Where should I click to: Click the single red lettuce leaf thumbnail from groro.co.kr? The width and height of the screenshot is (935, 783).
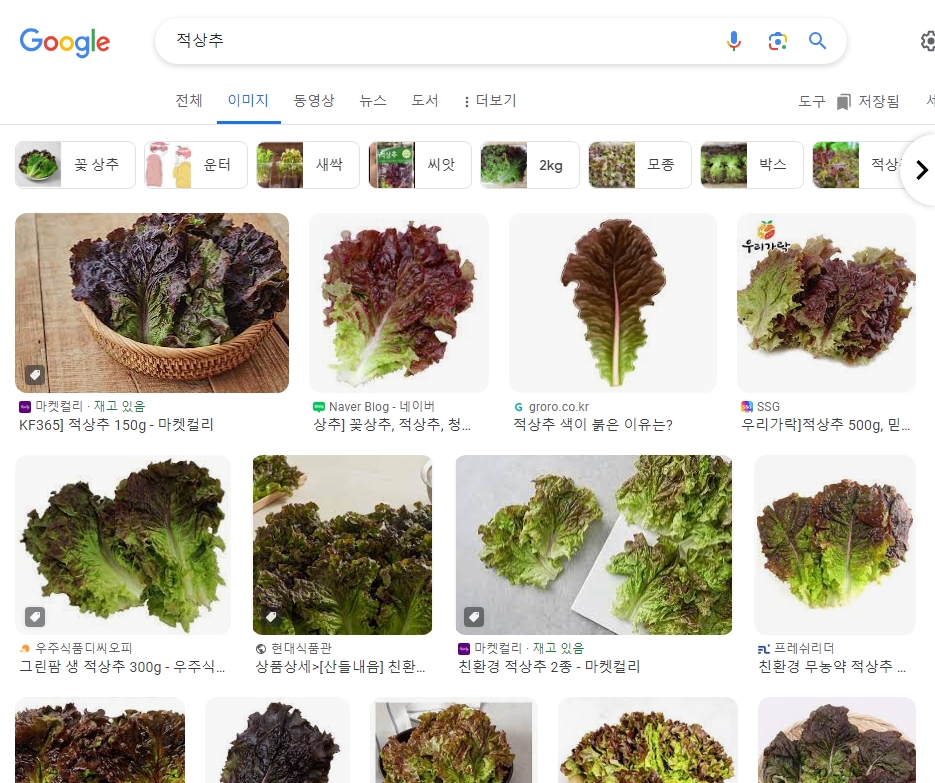click(612, 302)
